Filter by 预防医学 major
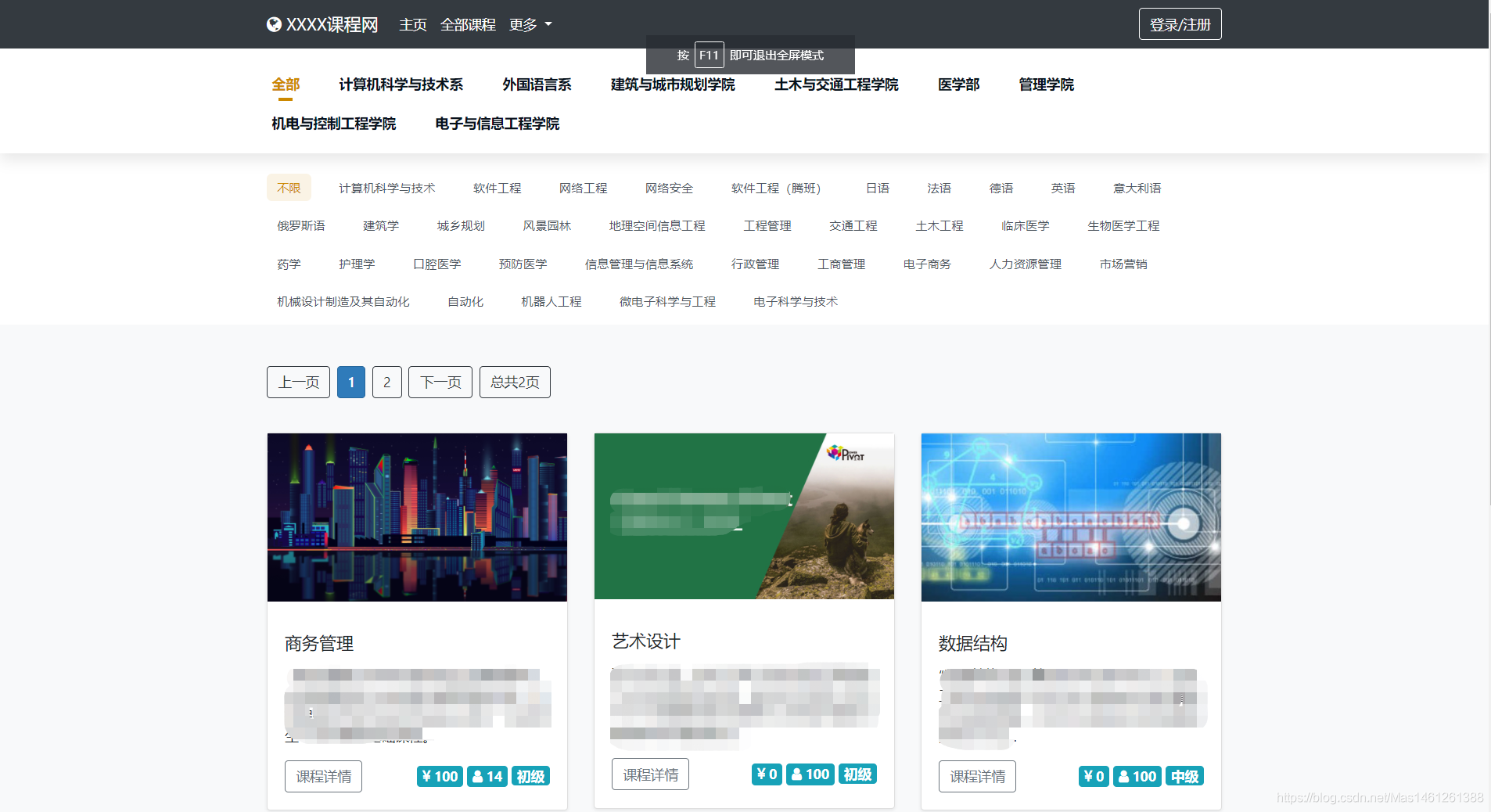 [523, 264]
